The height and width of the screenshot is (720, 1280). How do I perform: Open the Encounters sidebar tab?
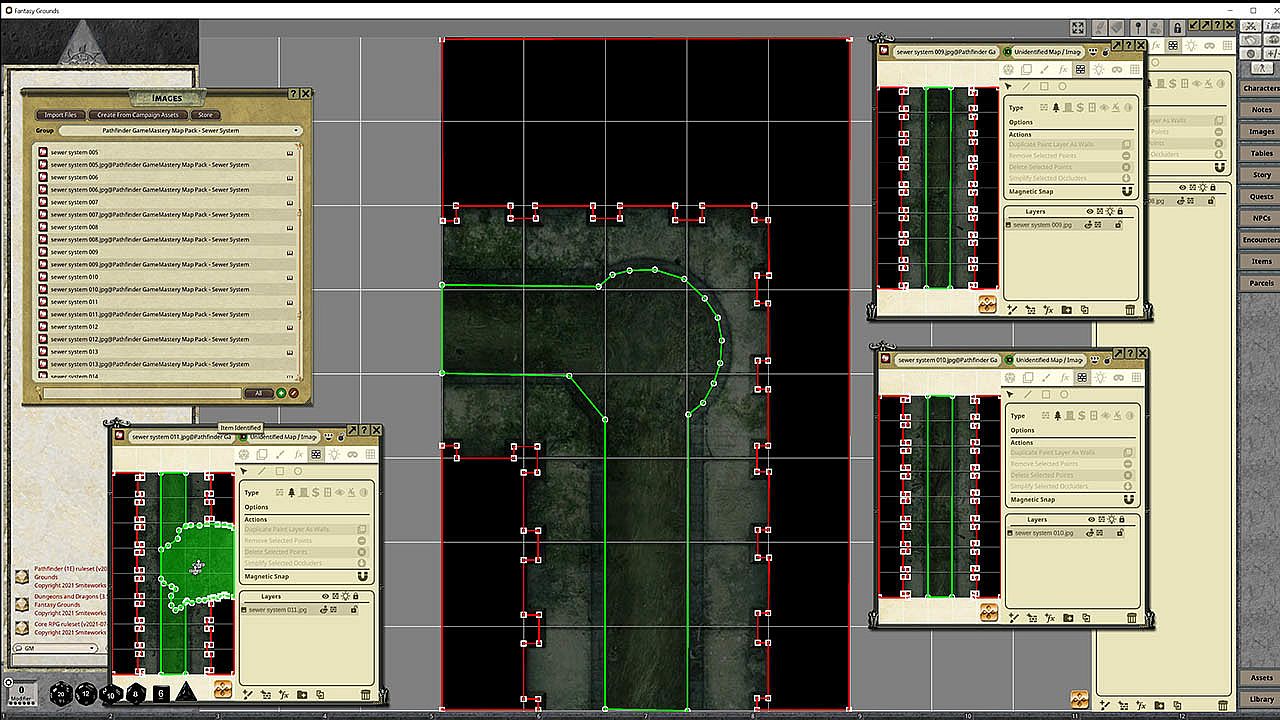point(1261,240)
